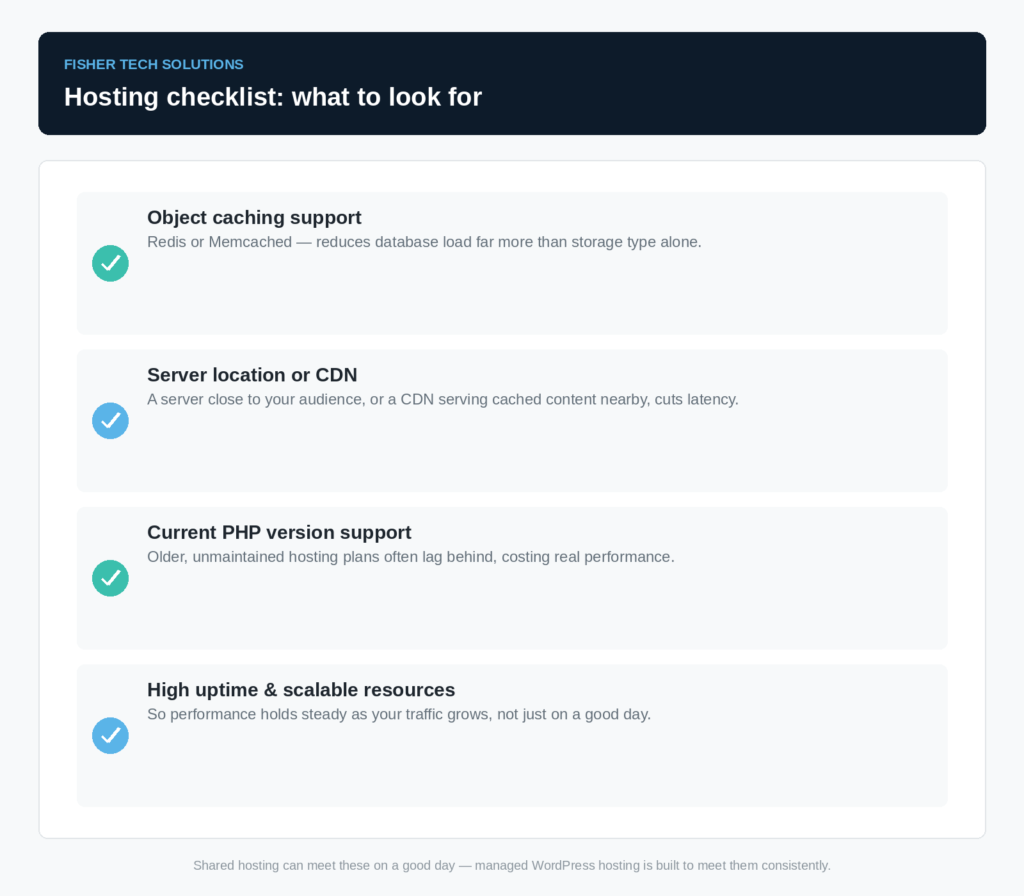Select the 'Server location or CDN' heading
This screenshot has height=896, width=1024.
pos(252,375)
